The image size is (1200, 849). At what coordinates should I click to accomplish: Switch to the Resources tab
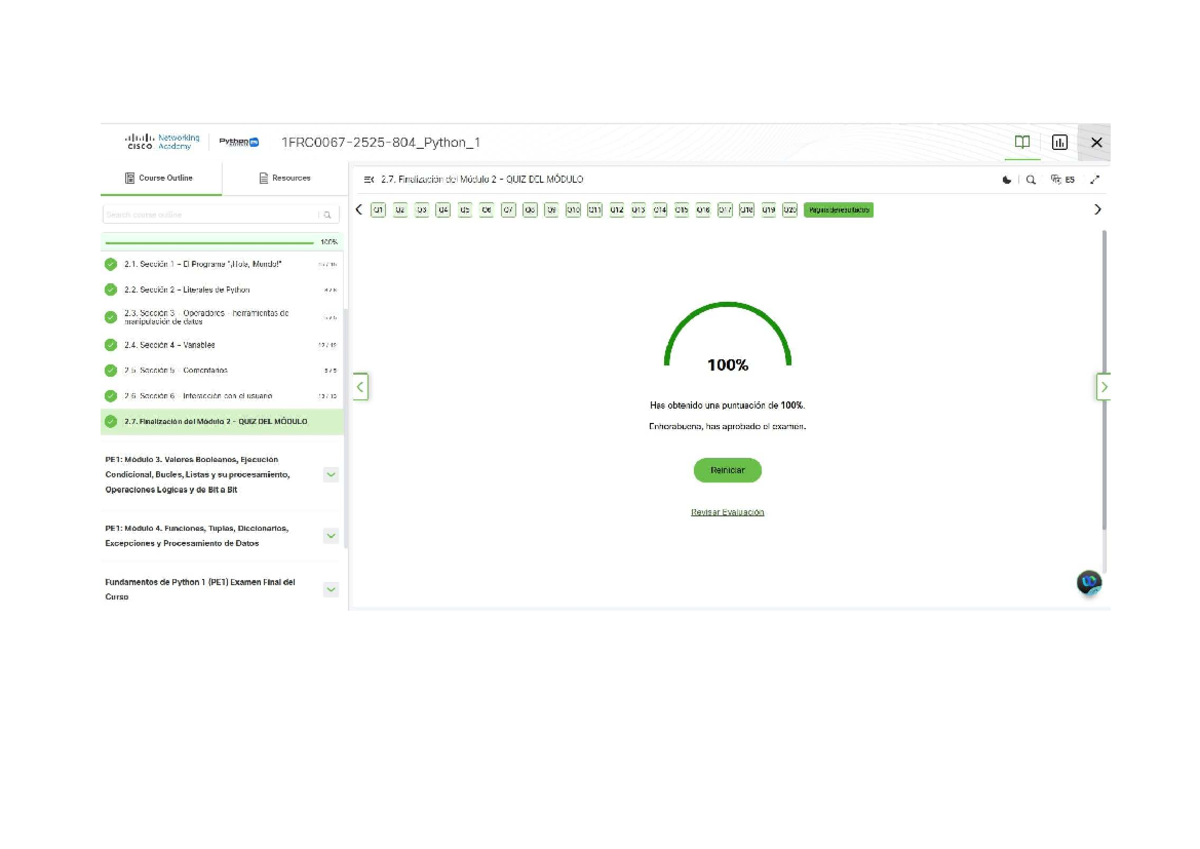click(x=284, y=178)
